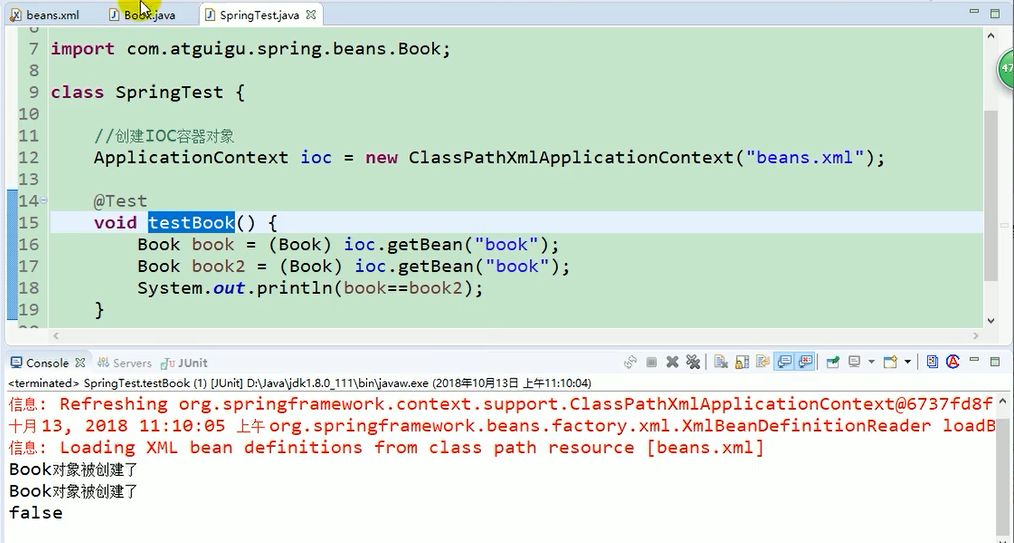1014x543 pixels.
Task: Toggle show console when standard out changes
Action: point(784,362)
